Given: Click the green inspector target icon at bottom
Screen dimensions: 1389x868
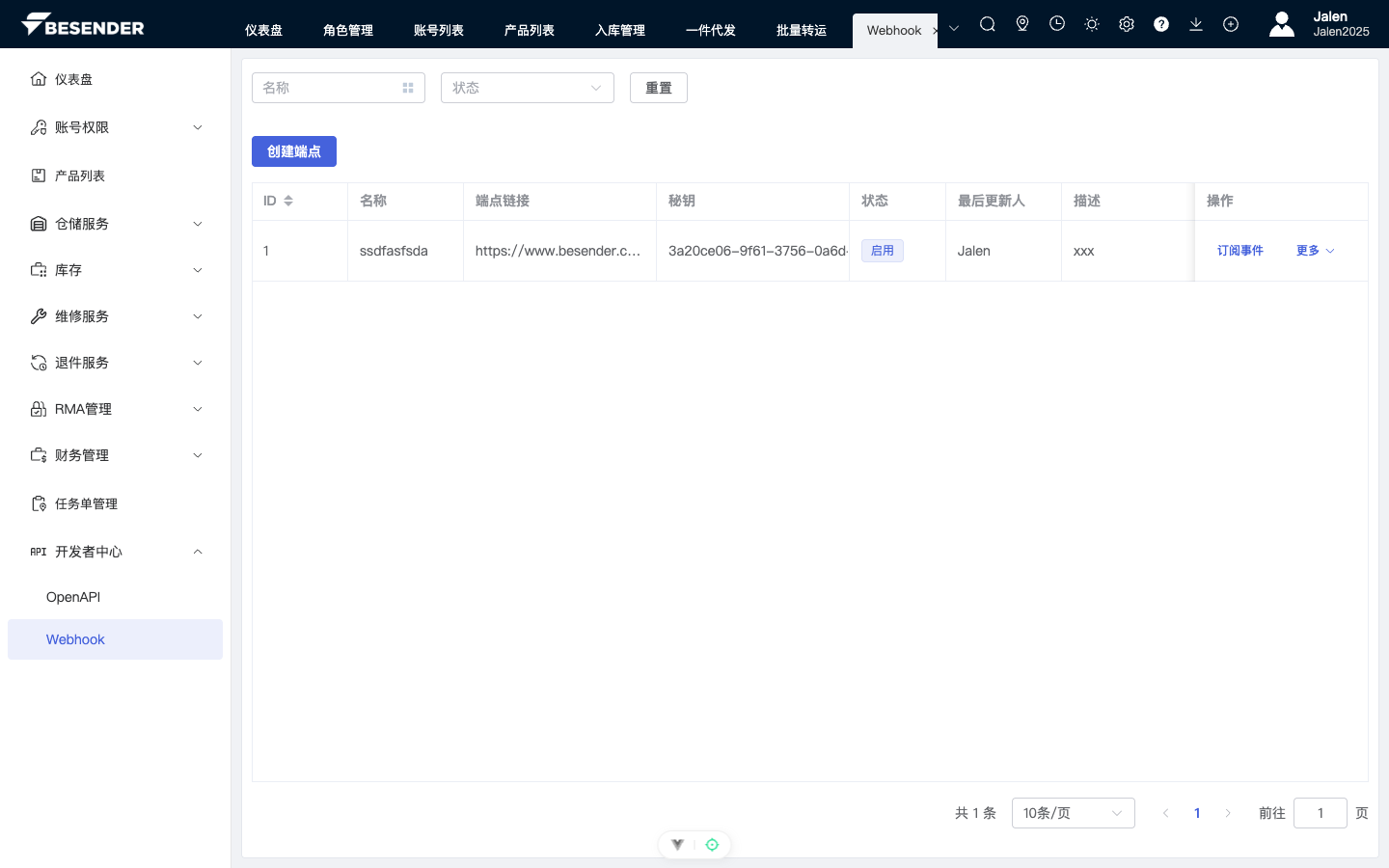Looking at the screenshot, I should pyautogui.click(x=712, y=845).
